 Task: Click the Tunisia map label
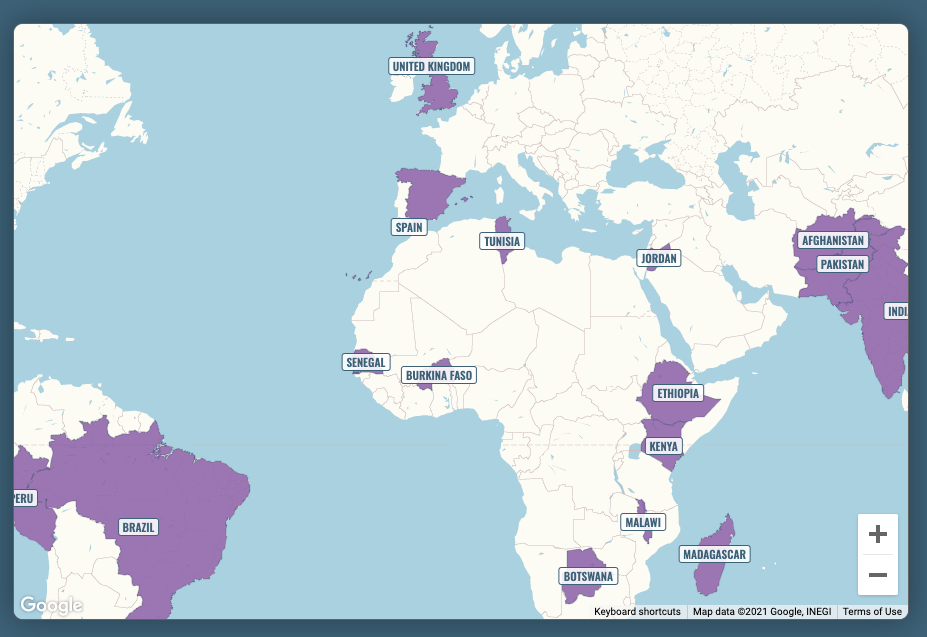coord(502,241)
